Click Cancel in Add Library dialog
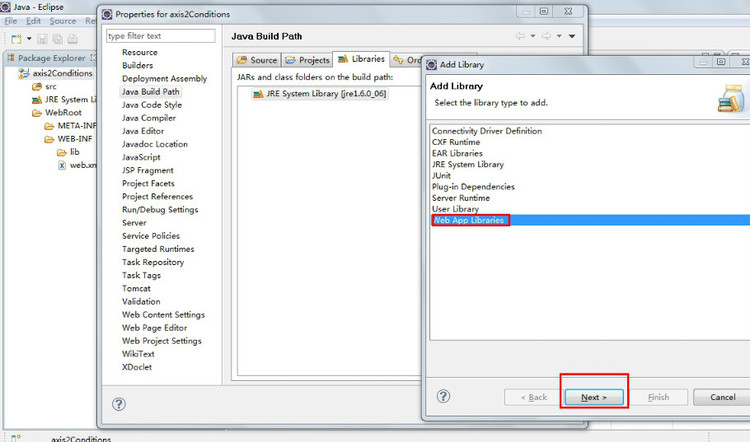The height and width of the screenshot is (442, 750). coord(722,397)
